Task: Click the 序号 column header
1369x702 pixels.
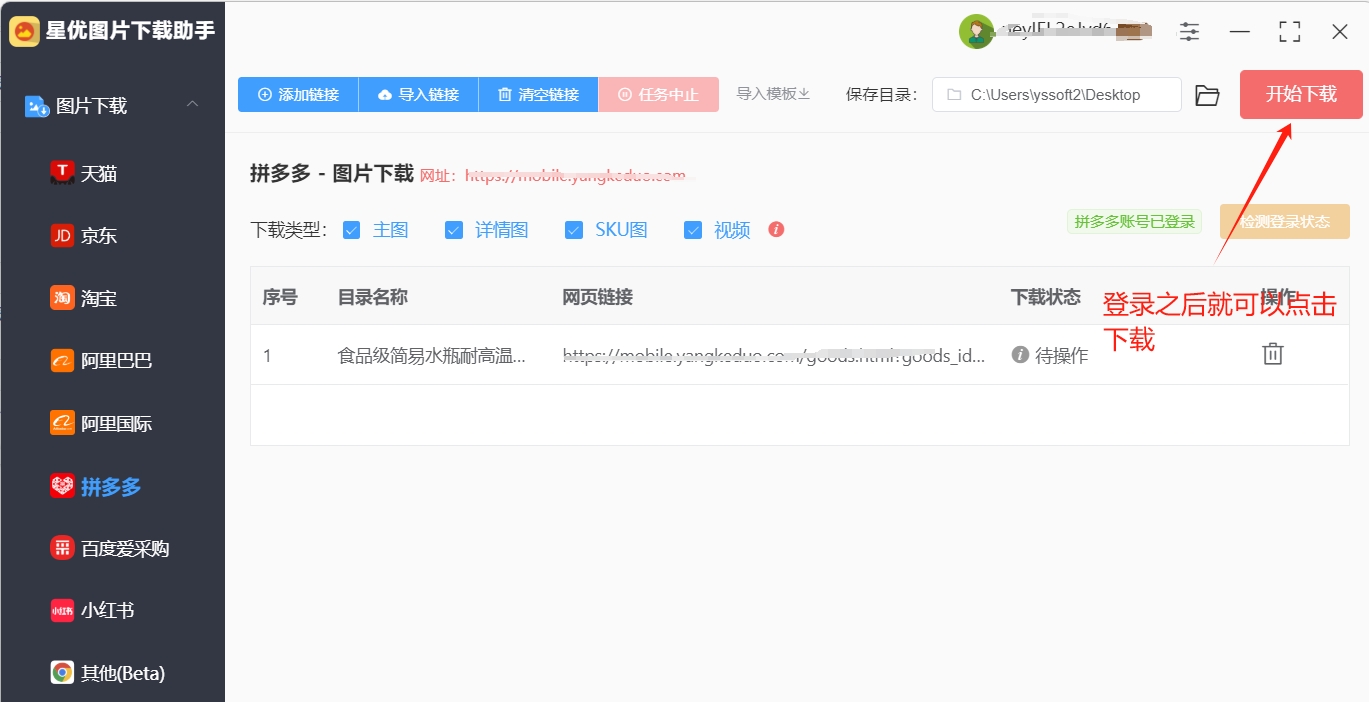Action: [280, 297]
